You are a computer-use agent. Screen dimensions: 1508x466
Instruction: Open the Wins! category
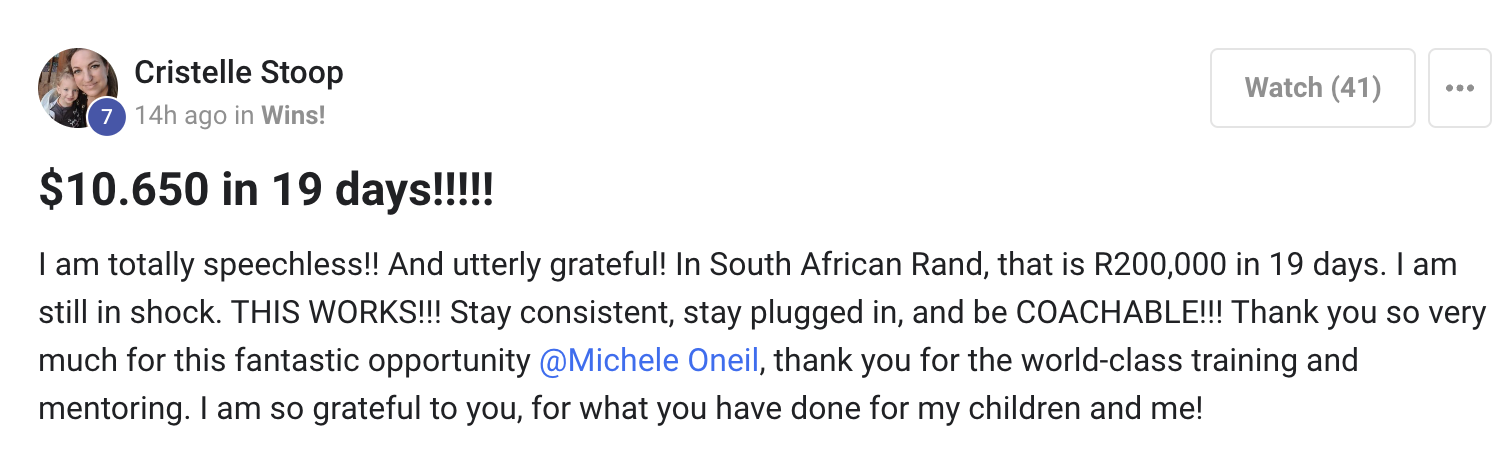click(293, 116)
